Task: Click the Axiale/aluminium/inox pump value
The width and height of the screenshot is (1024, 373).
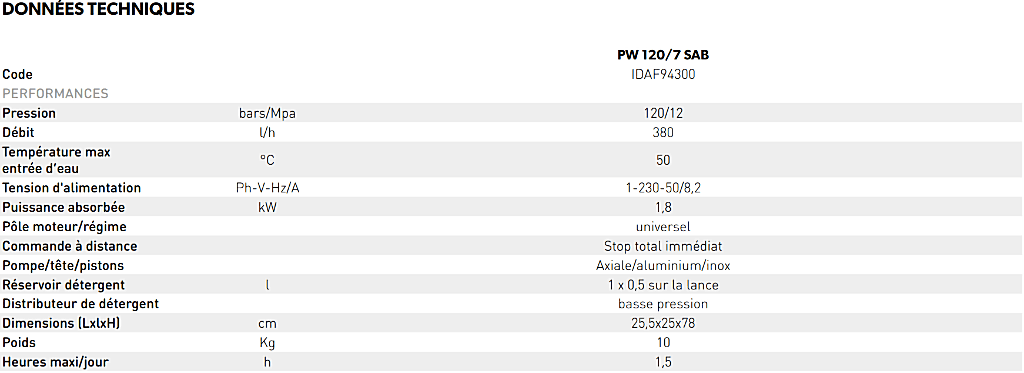Action: coord(663,266)
